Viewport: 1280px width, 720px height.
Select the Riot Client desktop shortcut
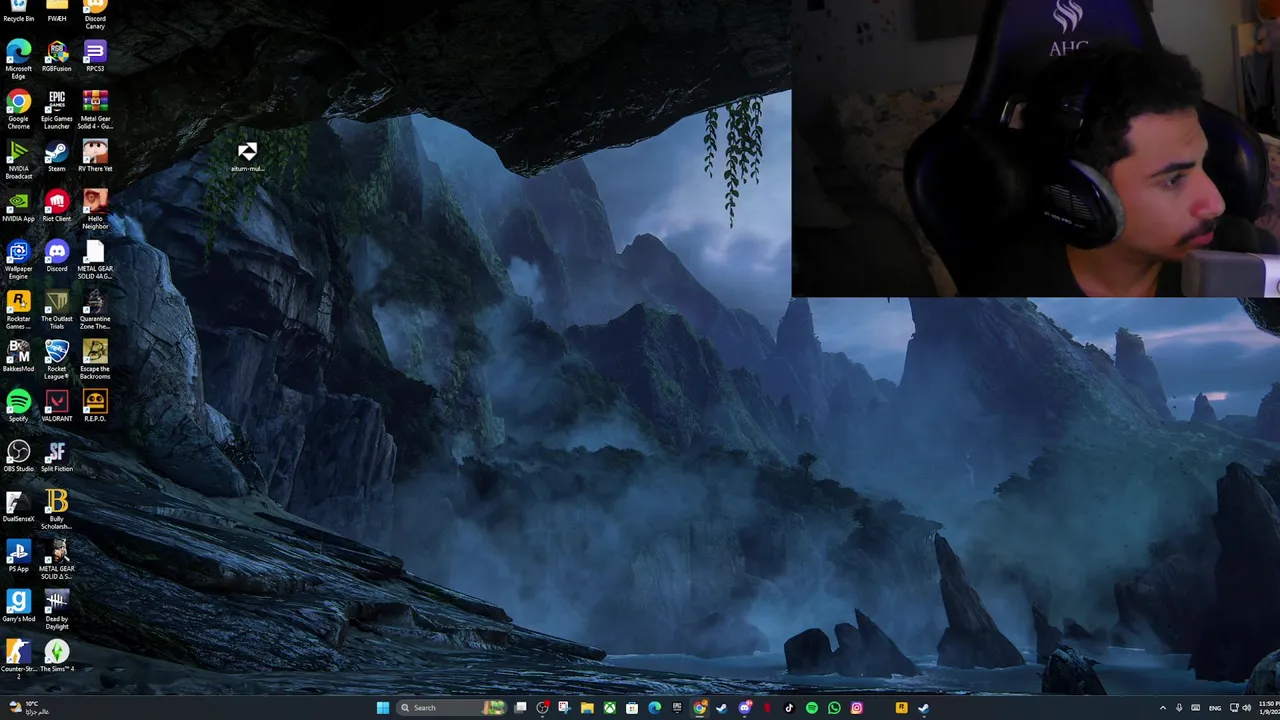[x=57, y=206]
